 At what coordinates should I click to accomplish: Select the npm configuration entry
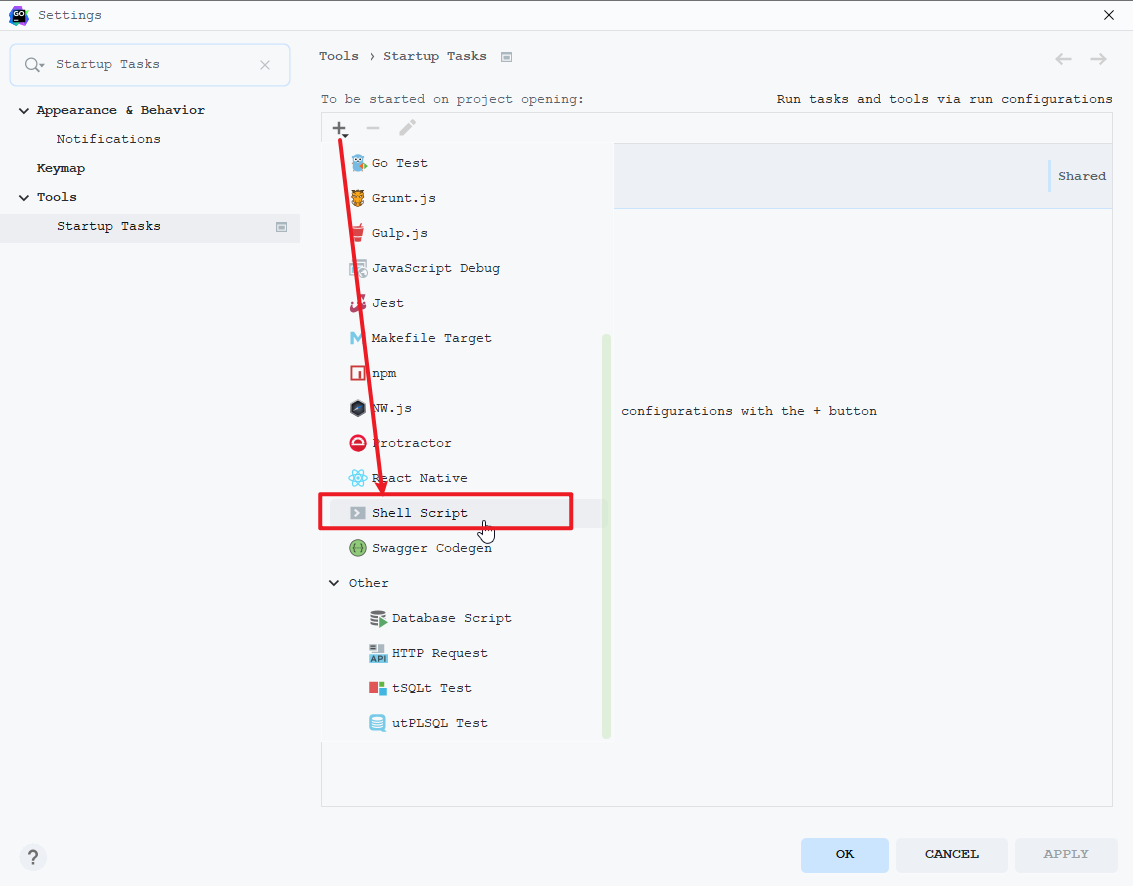tap(384, 373)
